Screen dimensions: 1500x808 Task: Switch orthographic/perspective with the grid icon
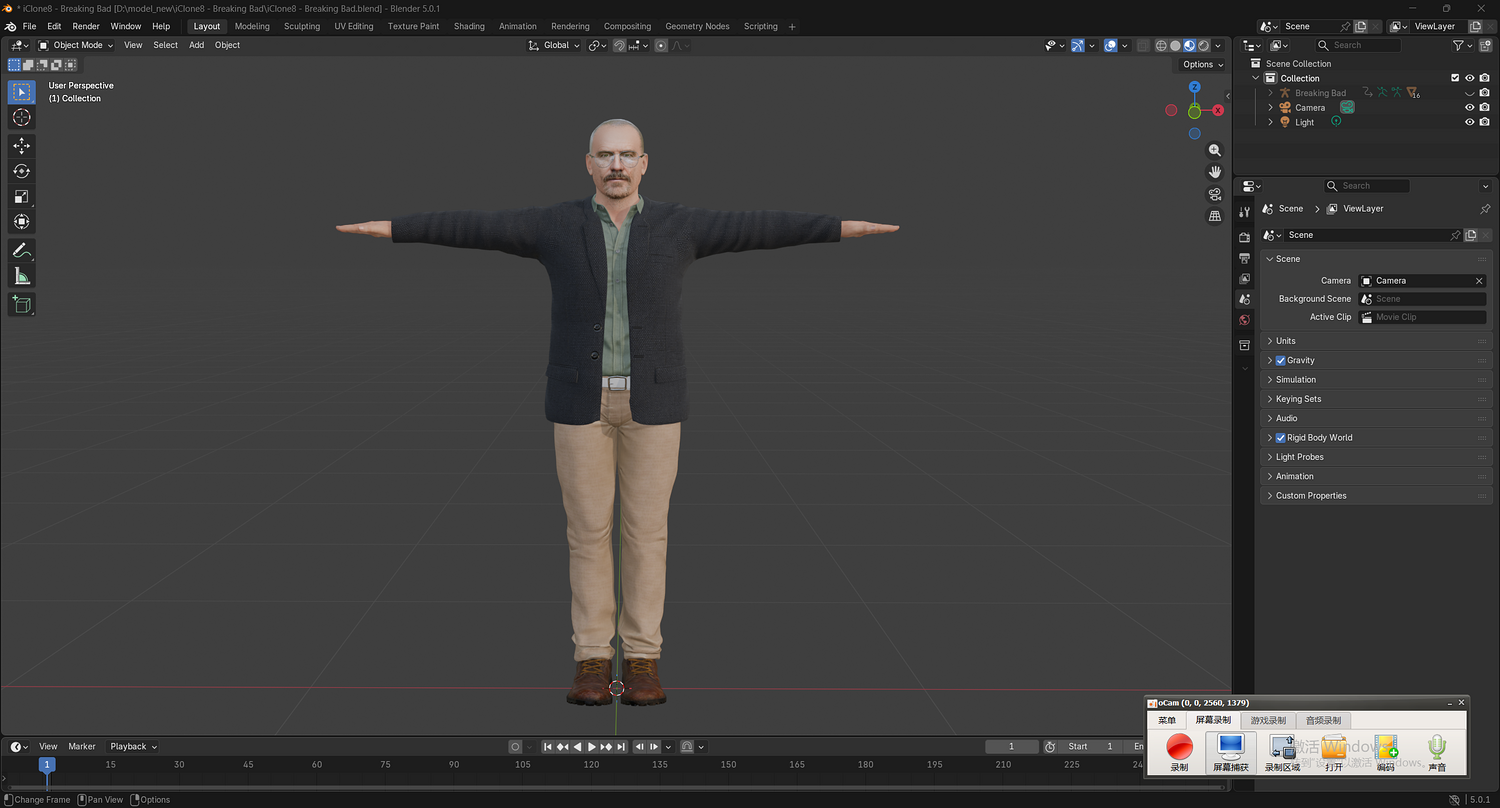click(x=1215, y=216)
